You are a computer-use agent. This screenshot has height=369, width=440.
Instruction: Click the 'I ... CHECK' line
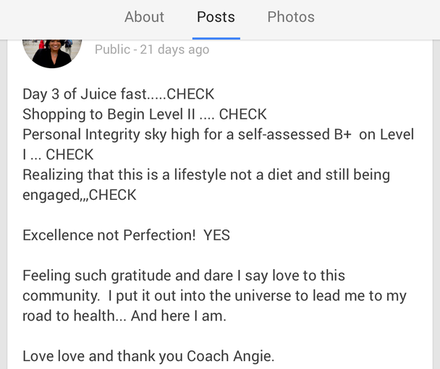pos(58,155)
